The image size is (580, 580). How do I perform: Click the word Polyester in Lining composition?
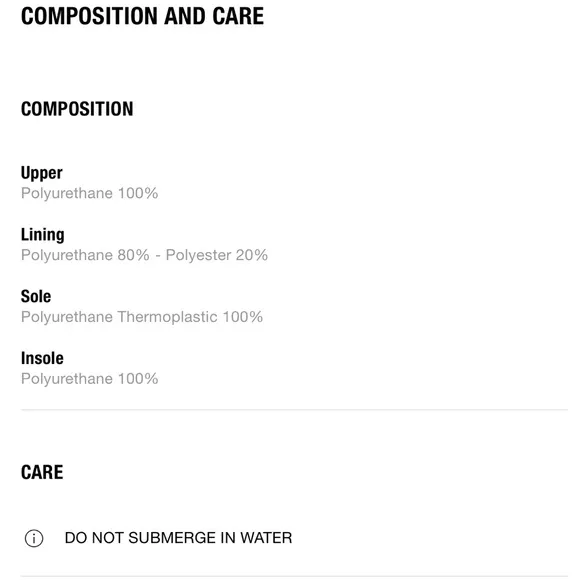(198, 256)
